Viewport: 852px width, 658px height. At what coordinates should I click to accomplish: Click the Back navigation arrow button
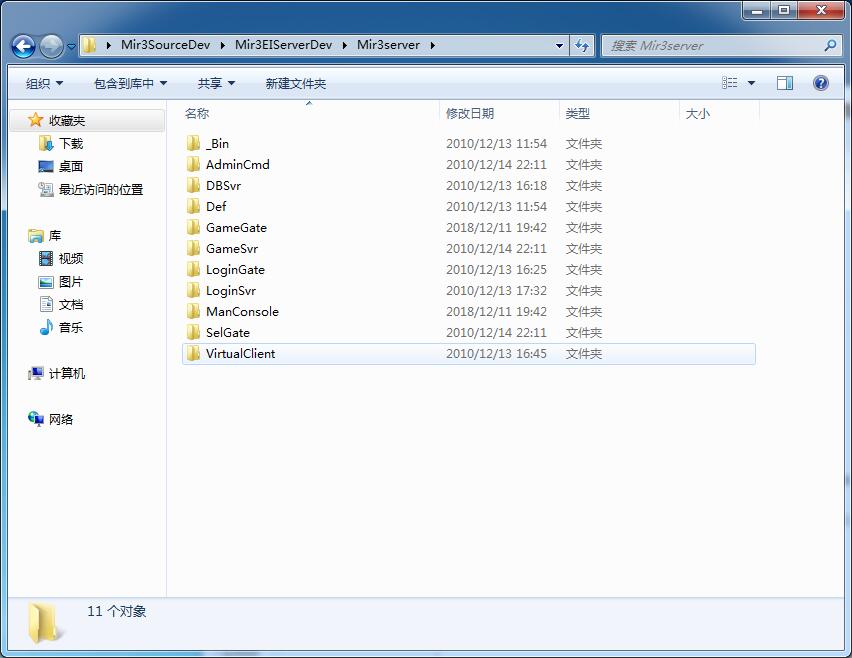[23, 46]
